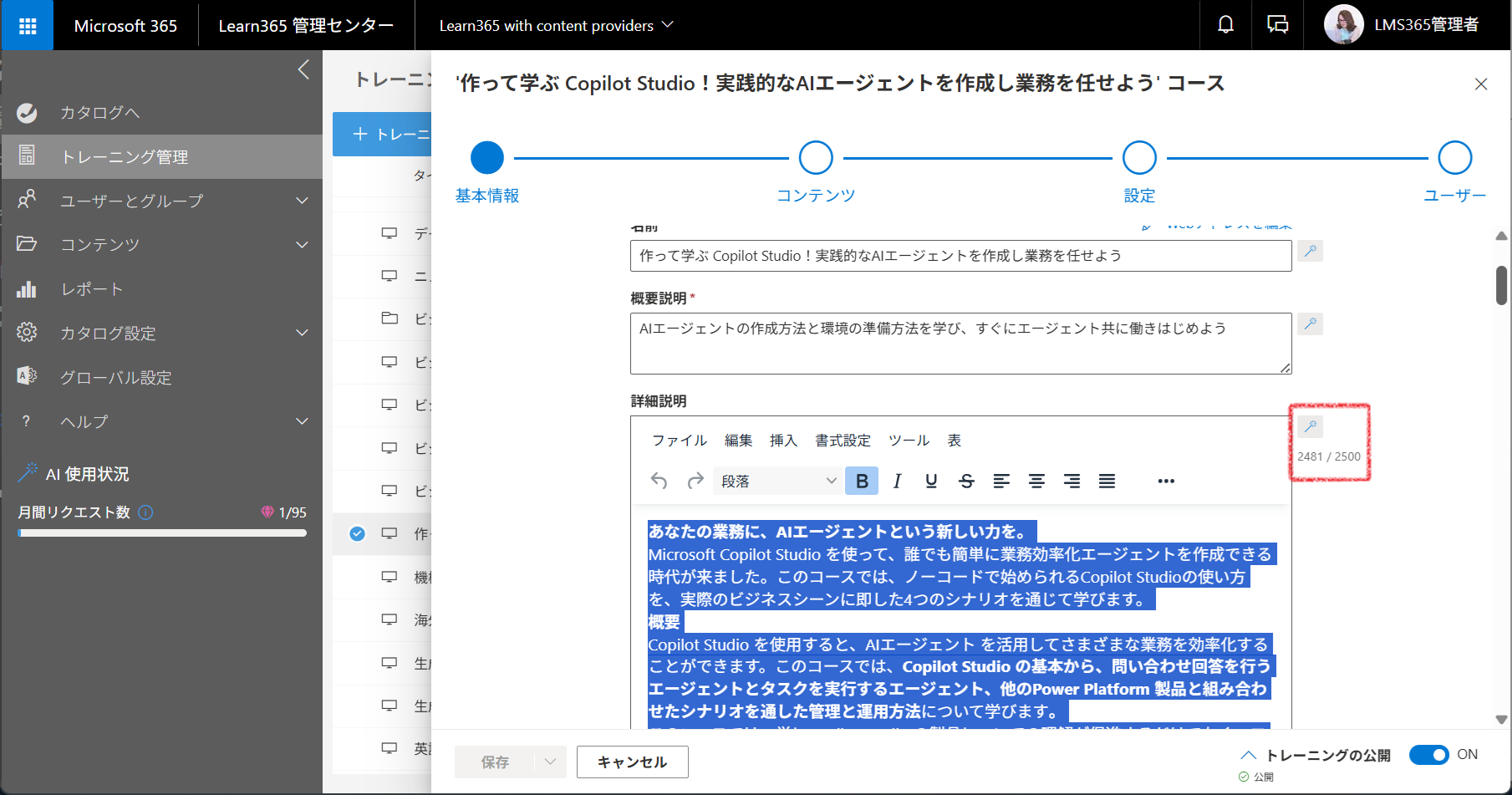
Task: Click the キャンセル button
Action: point(632,762)
